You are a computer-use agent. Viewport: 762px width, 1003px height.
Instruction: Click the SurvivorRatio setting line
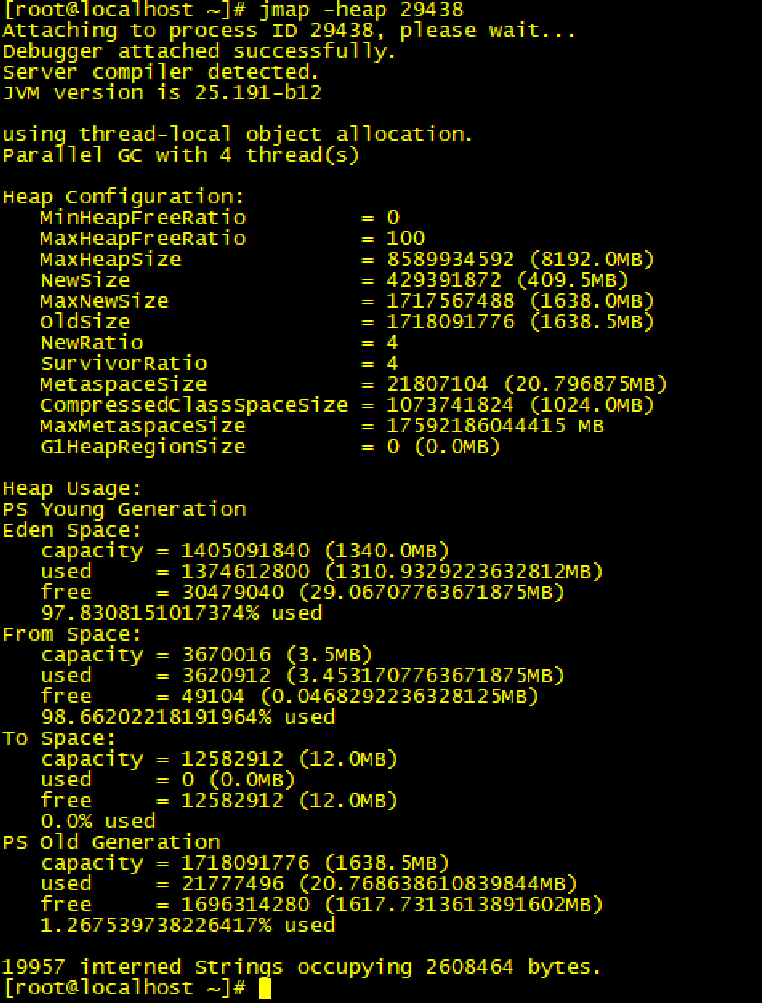click(219, 363)
